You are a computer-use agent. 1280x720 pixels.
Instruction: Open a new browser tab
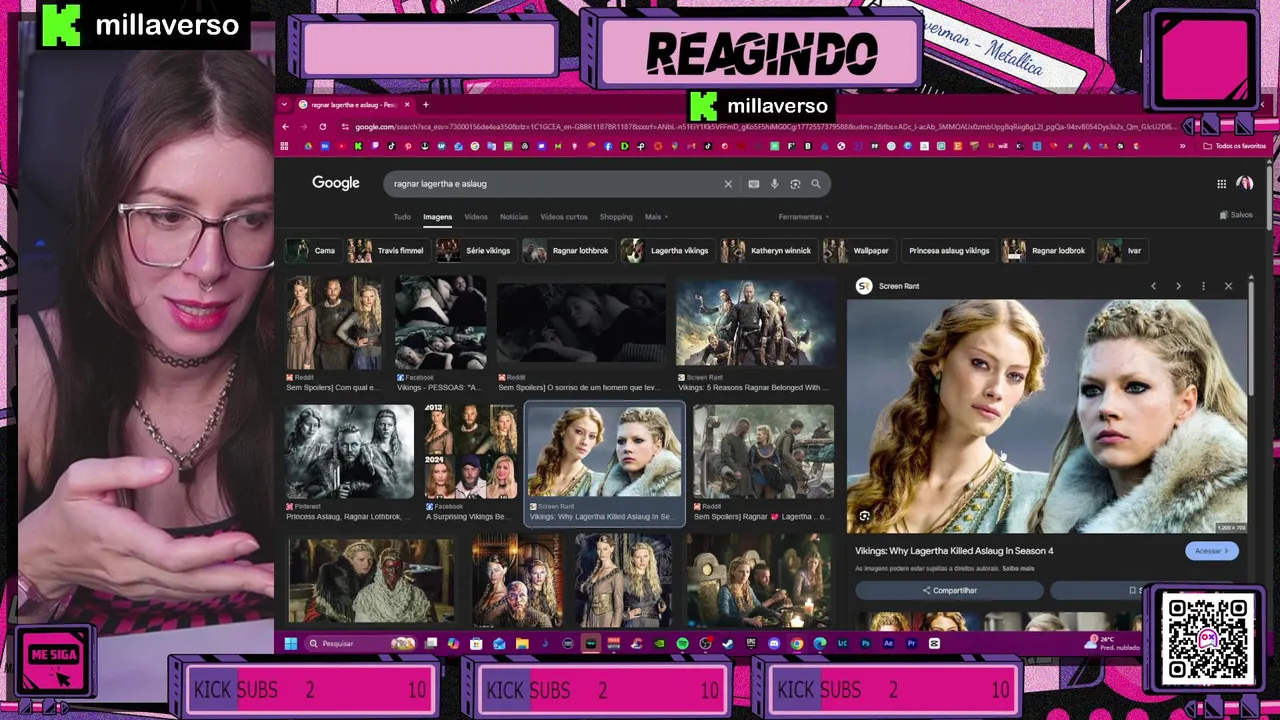pyautogui.click(x=425, y=104)
